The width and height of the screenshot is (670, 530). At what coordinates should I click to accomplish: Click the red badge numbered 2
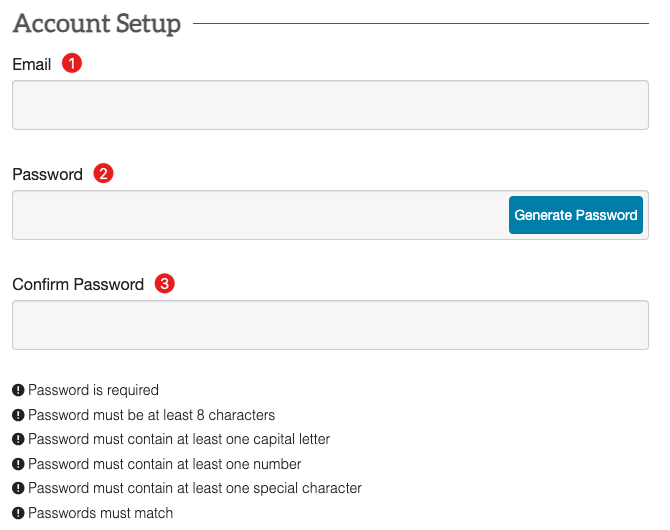(103, 173)
